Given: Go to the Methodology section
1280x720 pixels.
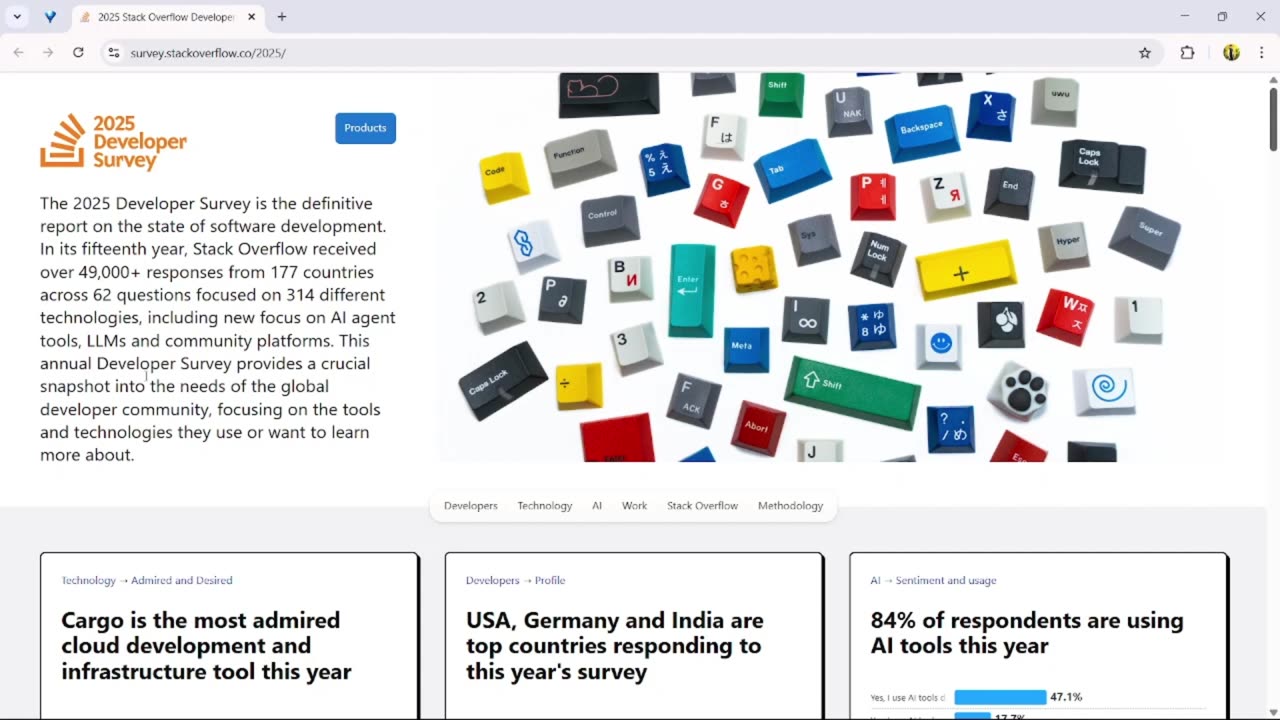Looking at the screenshot, I should tap(790, 506).
